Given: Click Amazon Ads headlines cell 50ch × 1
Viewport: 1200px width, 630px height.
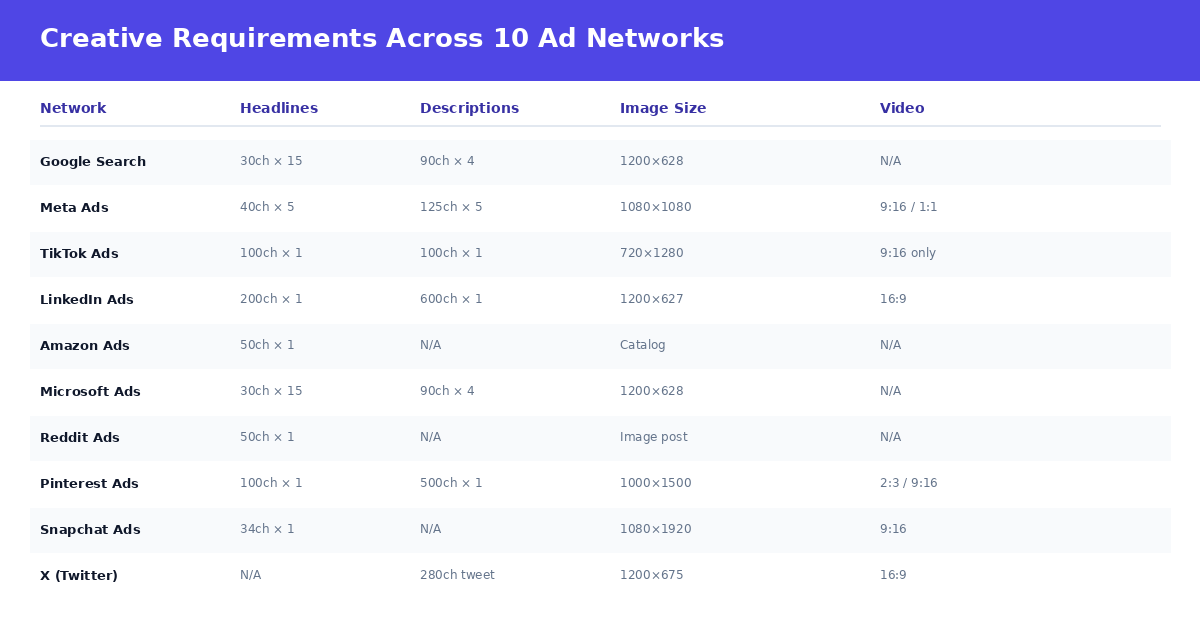Looking at the screenshot, I should pos(267,345).
